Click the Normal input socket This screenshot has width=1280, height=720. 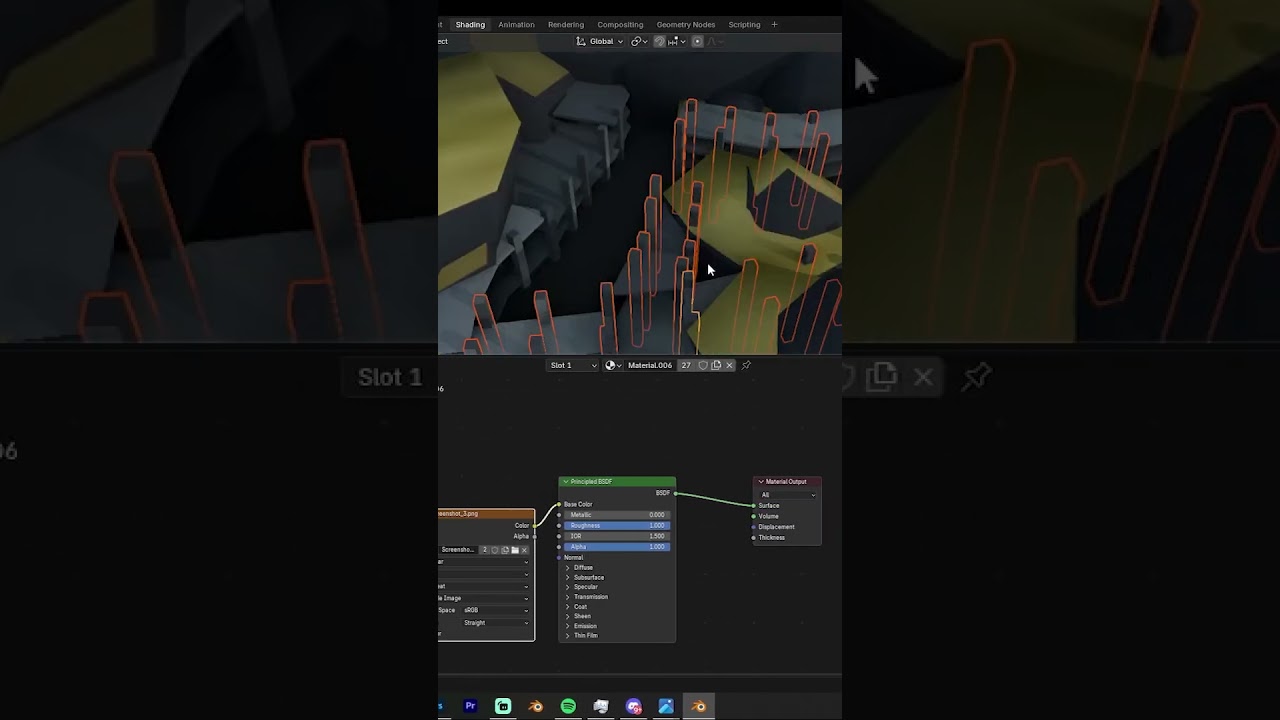tap(559, 557)
